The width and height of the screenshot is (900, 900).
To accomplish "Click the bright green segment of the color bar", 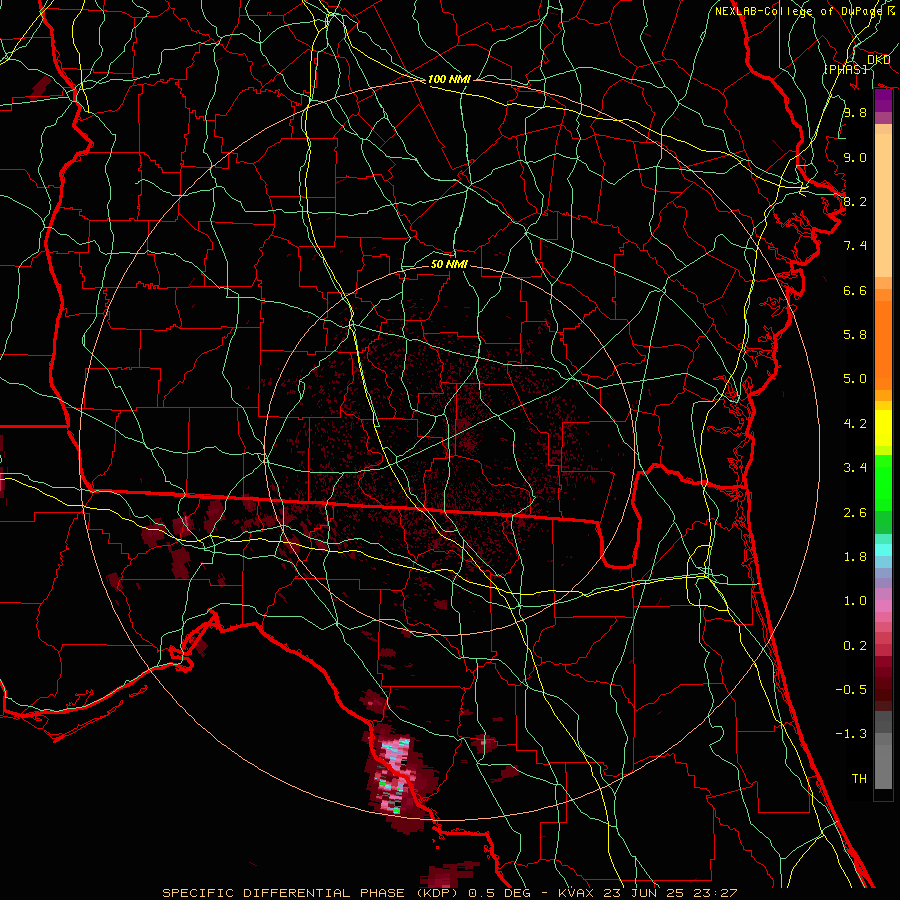I will click(x=883, y=483).
